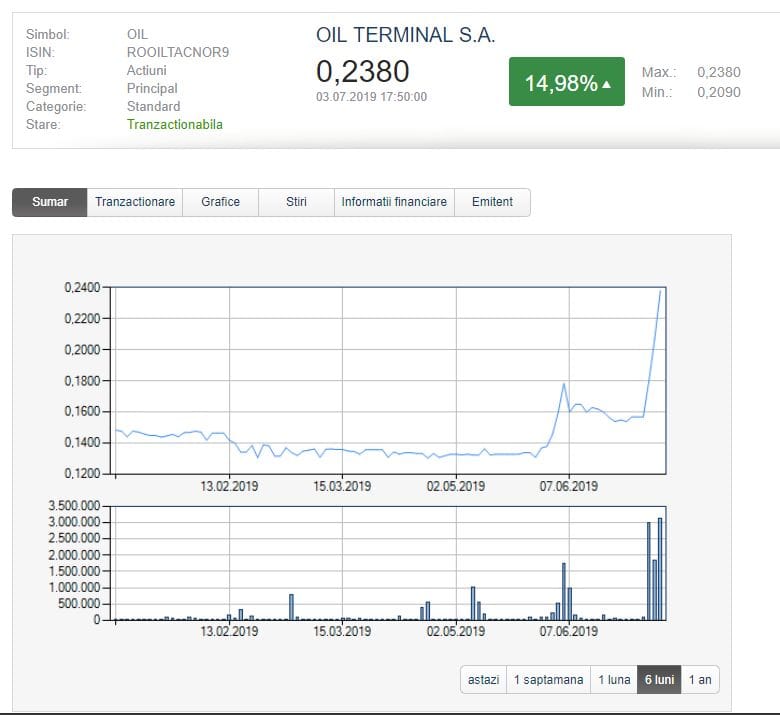Image resolution: width=780 pixels, height=715 pixels.
Task: Click the 1.500.000 volume axis label
Action: point(74,571)
